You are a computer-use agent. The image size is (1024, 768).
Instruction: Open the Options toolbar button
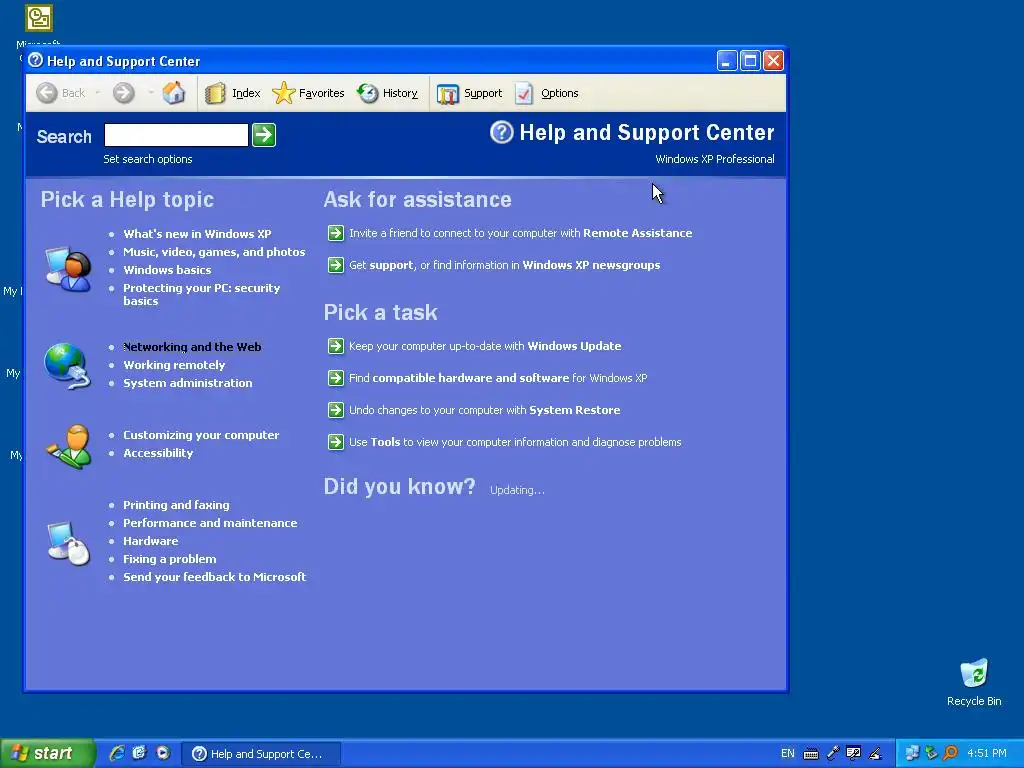547,93
